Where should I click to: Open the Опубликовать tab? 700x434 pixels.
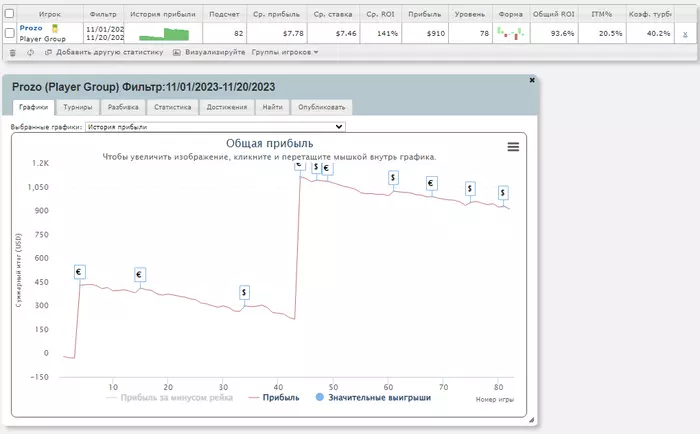321,107
